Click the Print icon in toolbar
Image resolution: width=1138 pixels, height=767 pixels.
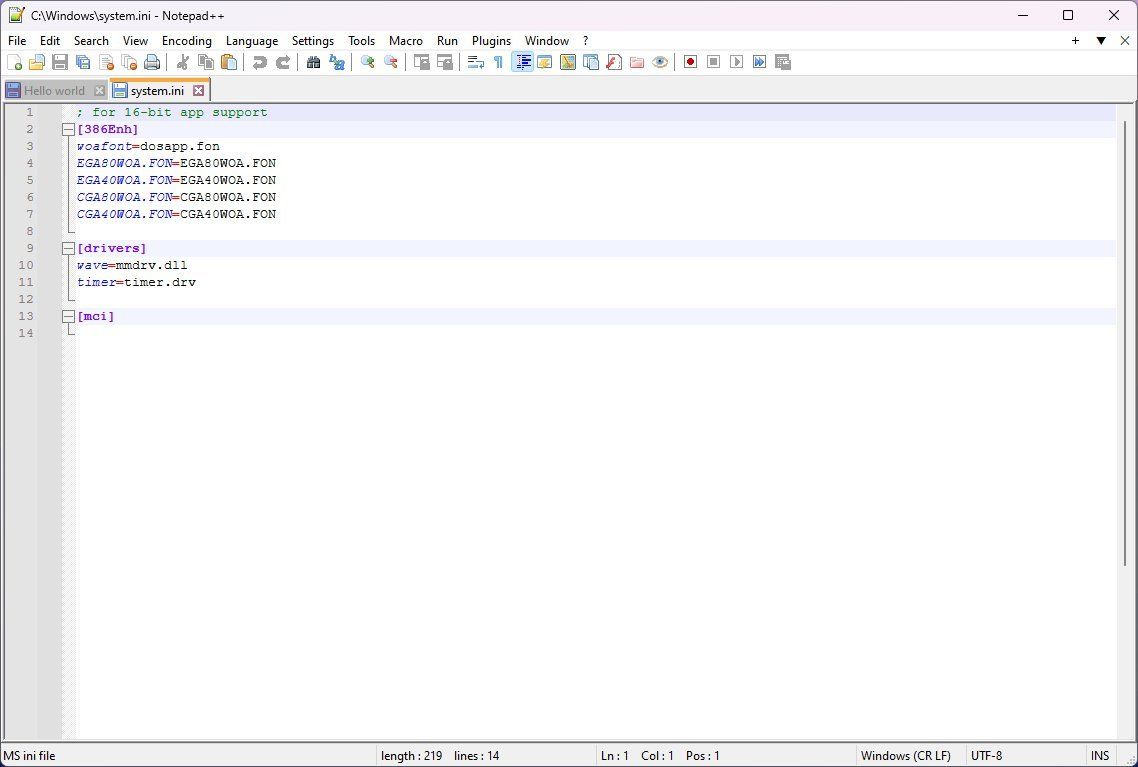(152, 62)
